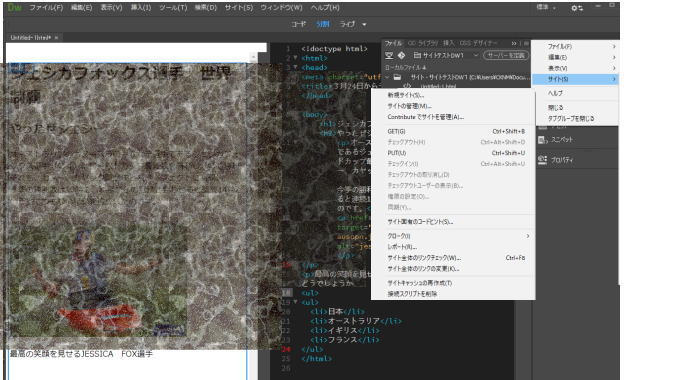Open the ウィンドウ(W) menu in menu bar
Screen dimensions: 700x380
(x=281, y=8)
